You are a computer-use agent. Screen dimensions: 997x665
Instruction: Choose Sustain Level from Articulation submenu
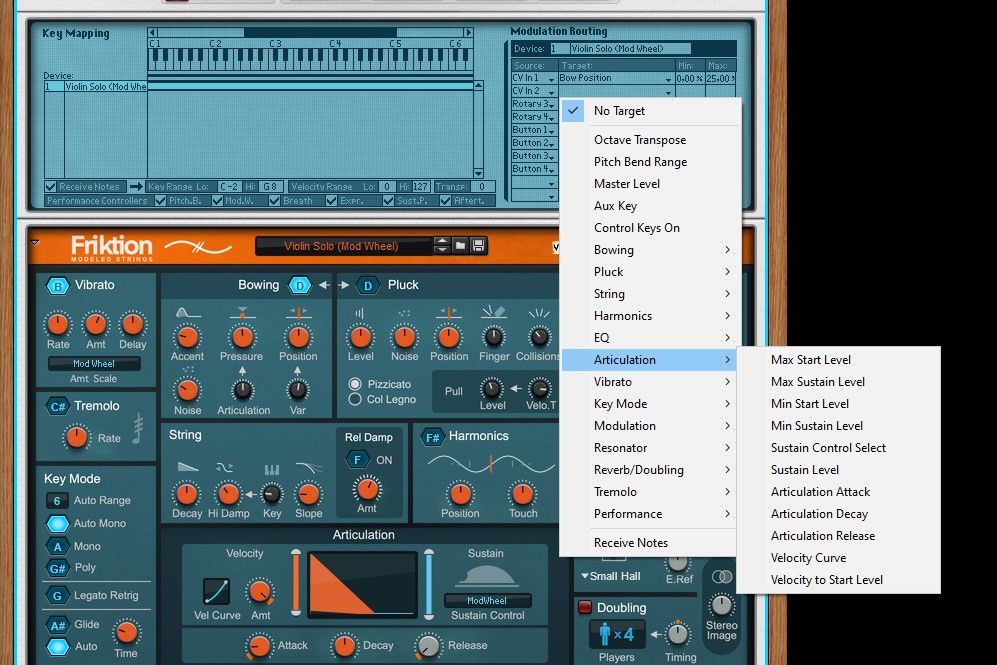804,470
